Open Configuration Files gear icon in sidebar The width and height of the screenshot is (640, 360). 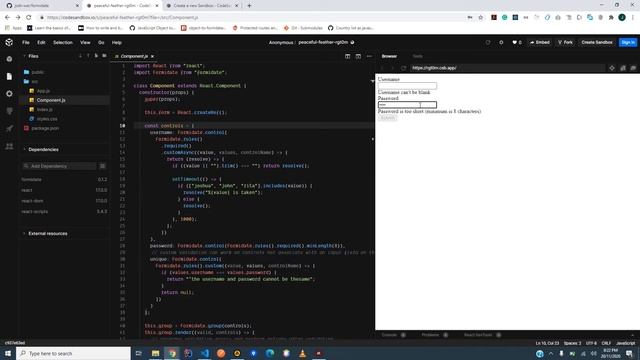(x=9, y=93)
